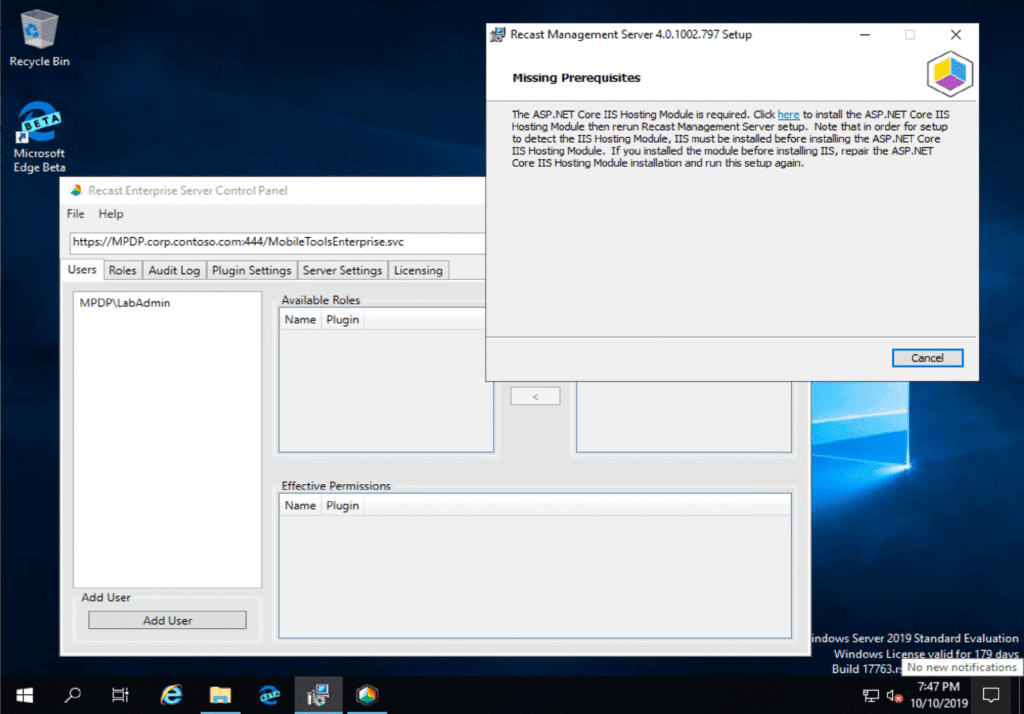This screenshot has height=714, width=1024.
Task: Sort Available Roles by Name column
Action: (300, 319)
